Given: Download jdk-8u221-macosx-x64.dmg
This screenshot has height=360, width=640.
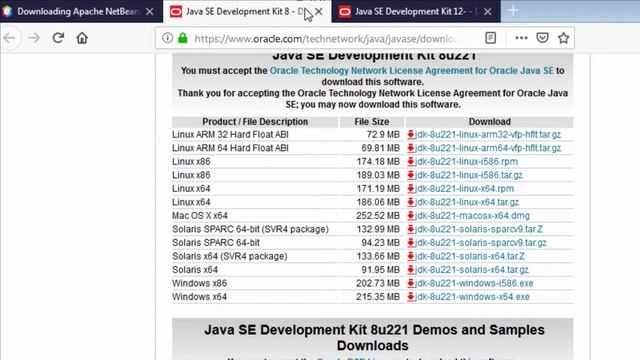Looking at the screenshot, I should (472, 216).
